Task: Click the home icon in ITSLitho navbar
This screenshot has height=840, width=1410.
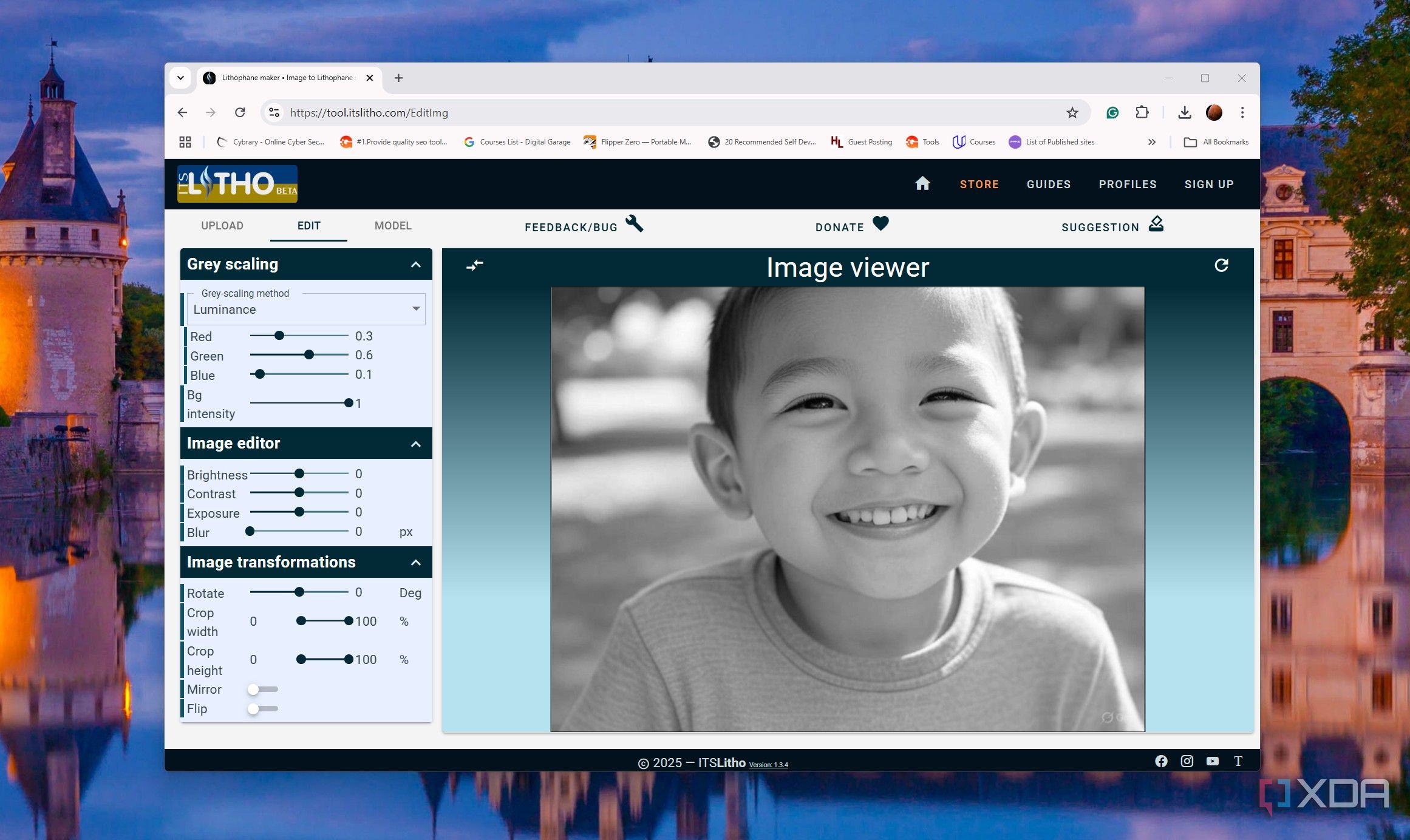Action: [922, 183]
